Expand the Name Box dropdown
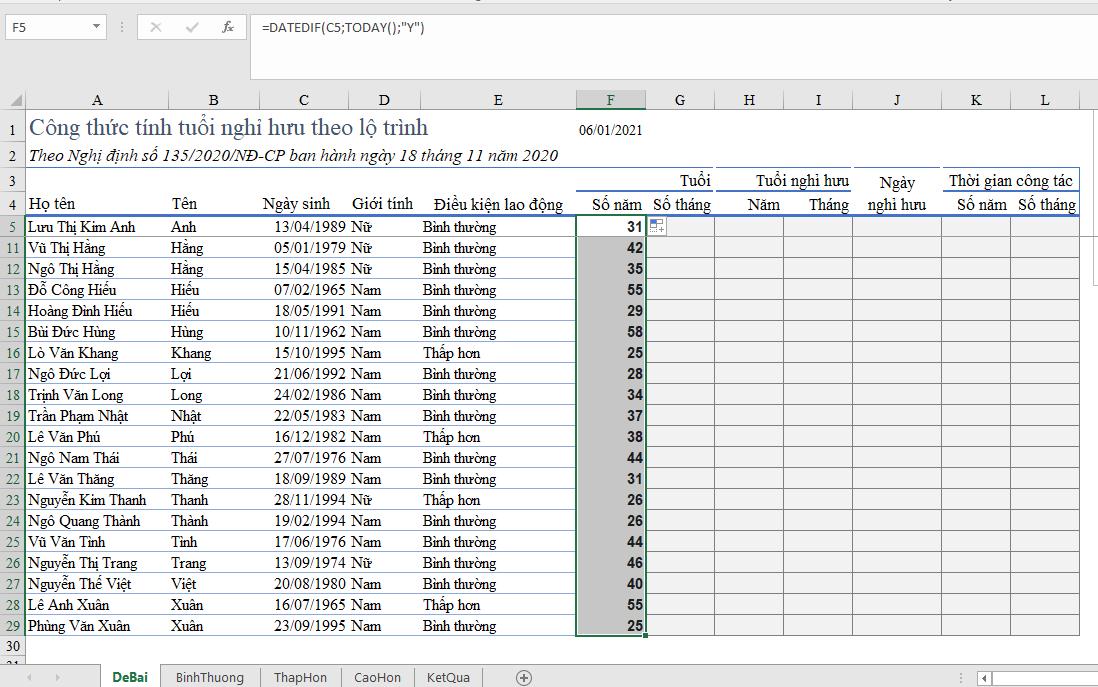Viewport: 1098px width, 687px height. [96, 27]
